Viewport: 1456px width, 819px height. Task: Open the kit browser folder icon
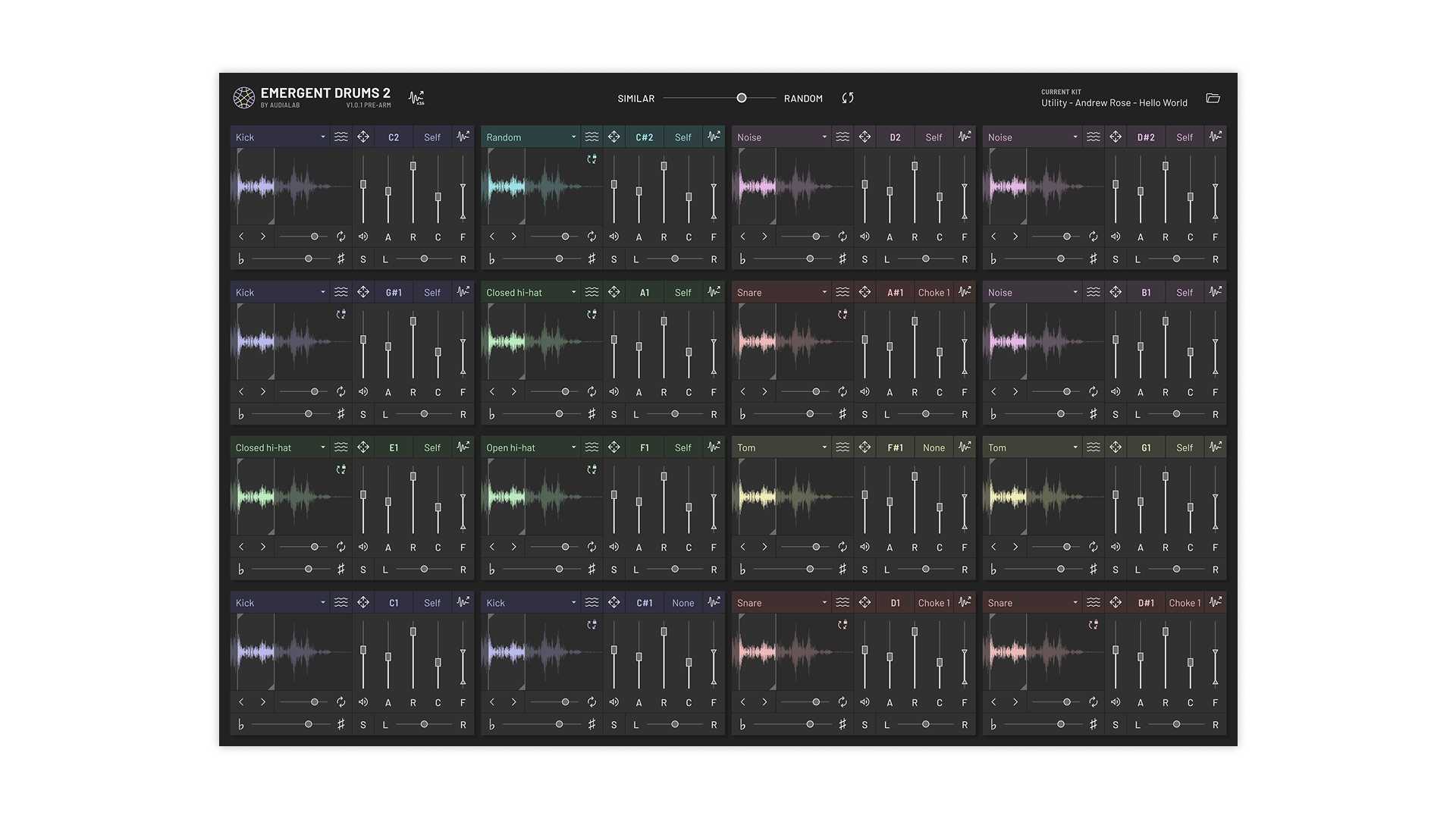(1213, 99)
